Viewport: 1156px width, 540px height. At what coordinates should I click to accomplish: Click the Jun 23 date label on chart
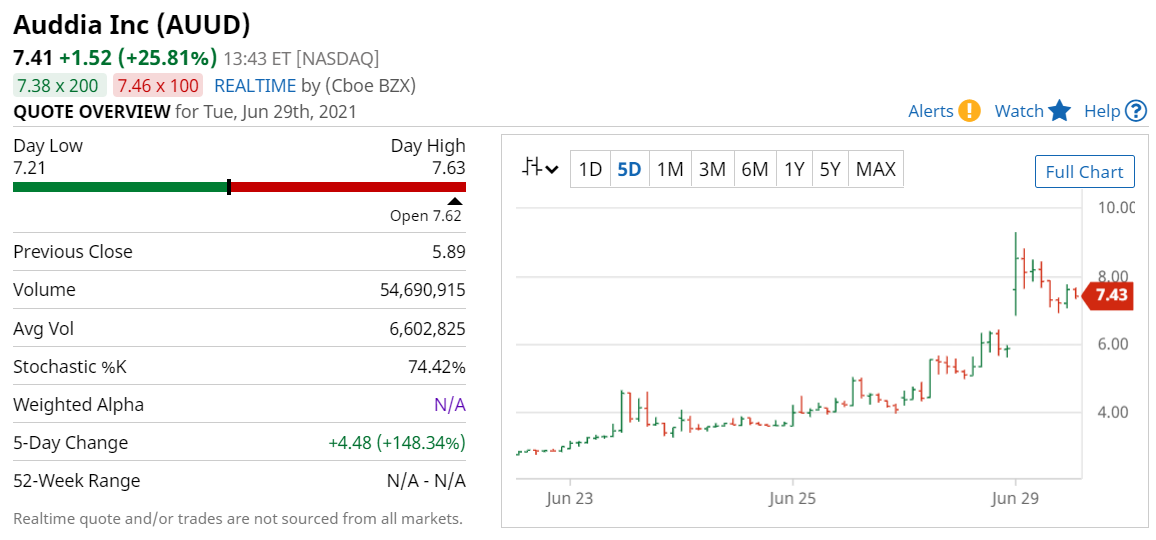pyautogui.click(x=569, y=499)
